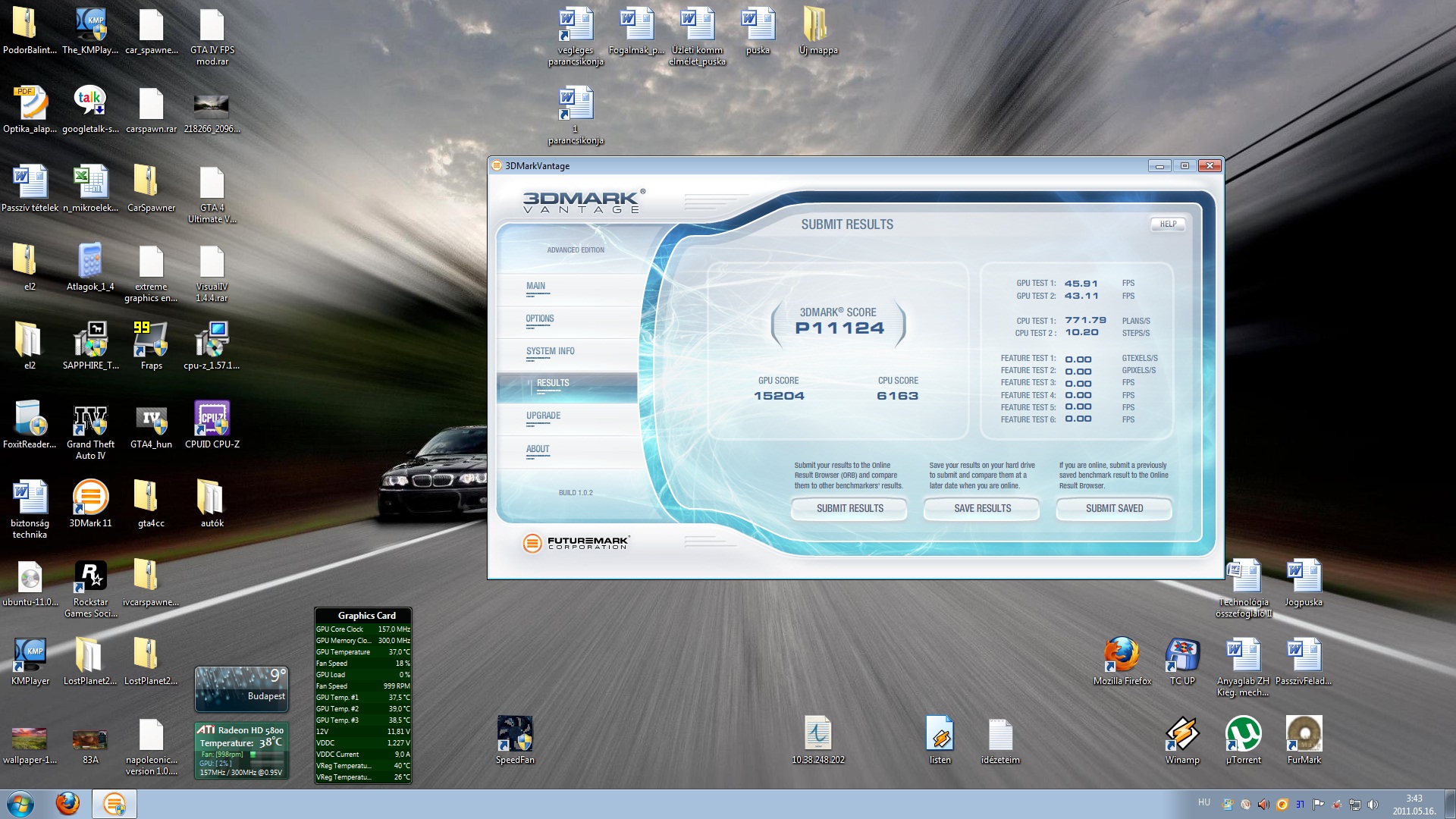Click the SAVE RESULTS button

pyautogui.click(x=982, y=509)
